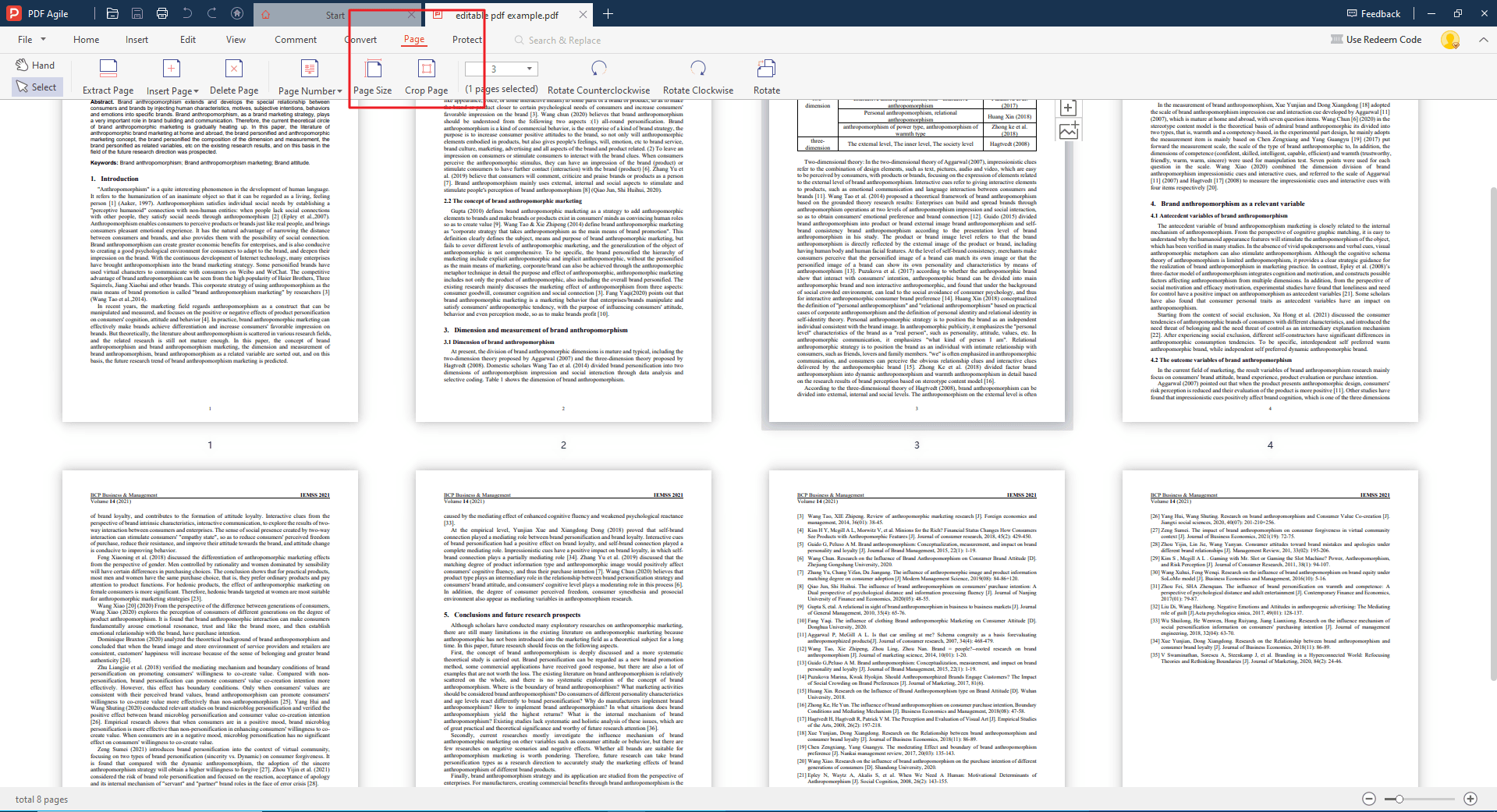Select the page 4 thumbnail
Image resolution: width=1497 pixels, height=812 pixels.
[x=1270, y=261]
